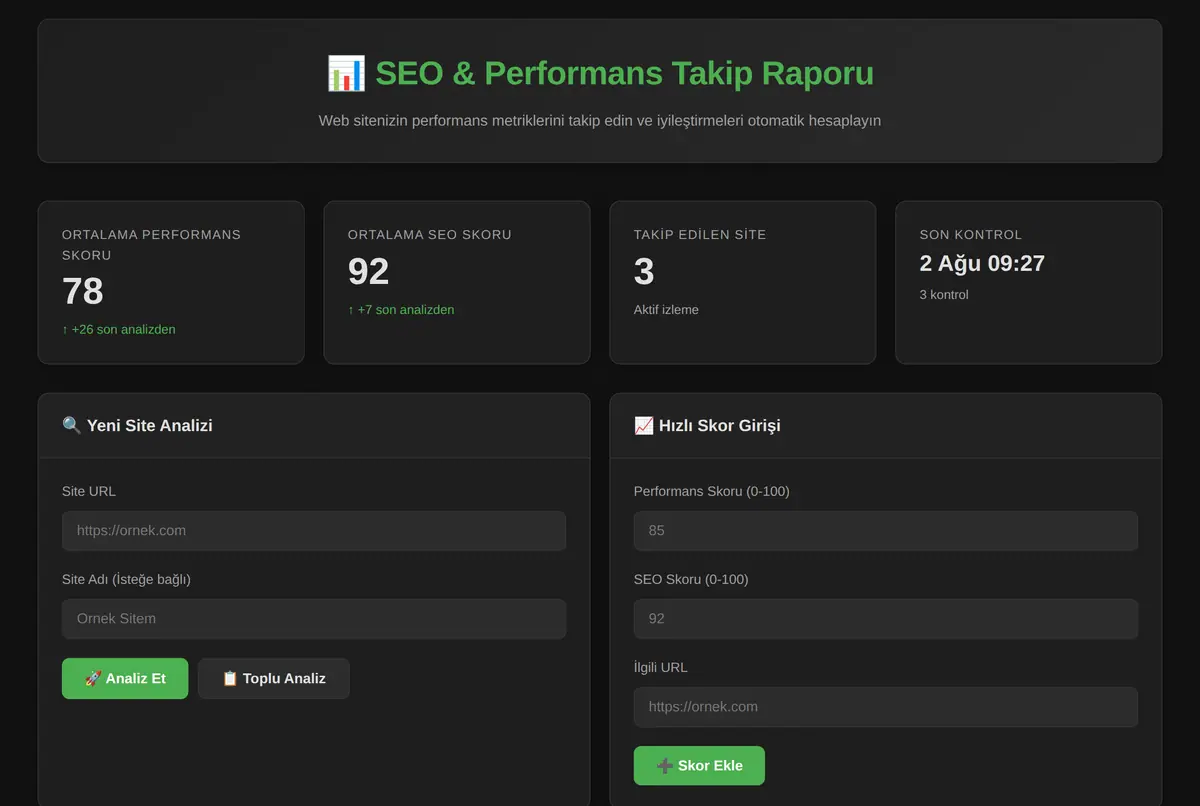Run analysis with the Analiz Et button
This screenshot has height=806, width=1200.
(125, 678)
